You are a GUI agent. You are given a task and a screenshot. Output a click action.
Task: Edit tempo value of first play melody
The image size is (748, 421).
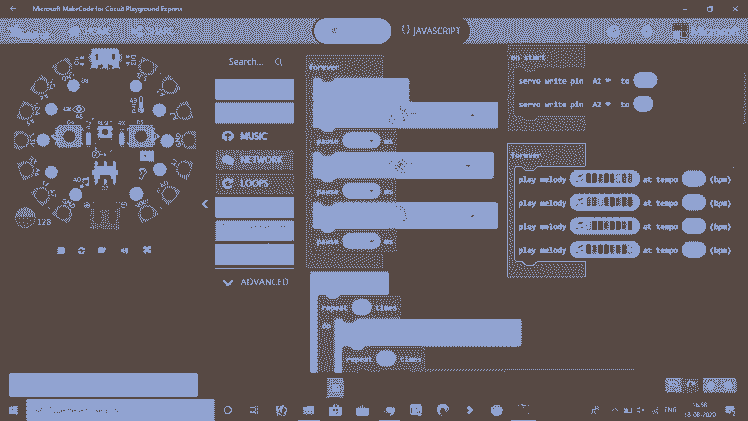tap(694, 179)
